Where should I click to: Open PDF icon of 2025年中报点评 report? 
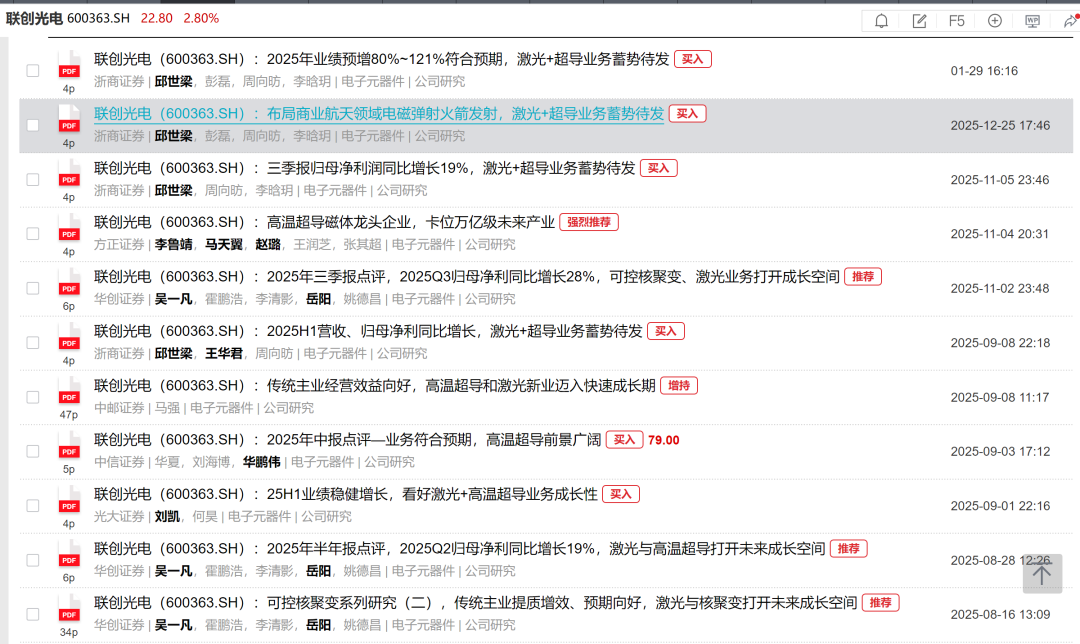[69, 447]
